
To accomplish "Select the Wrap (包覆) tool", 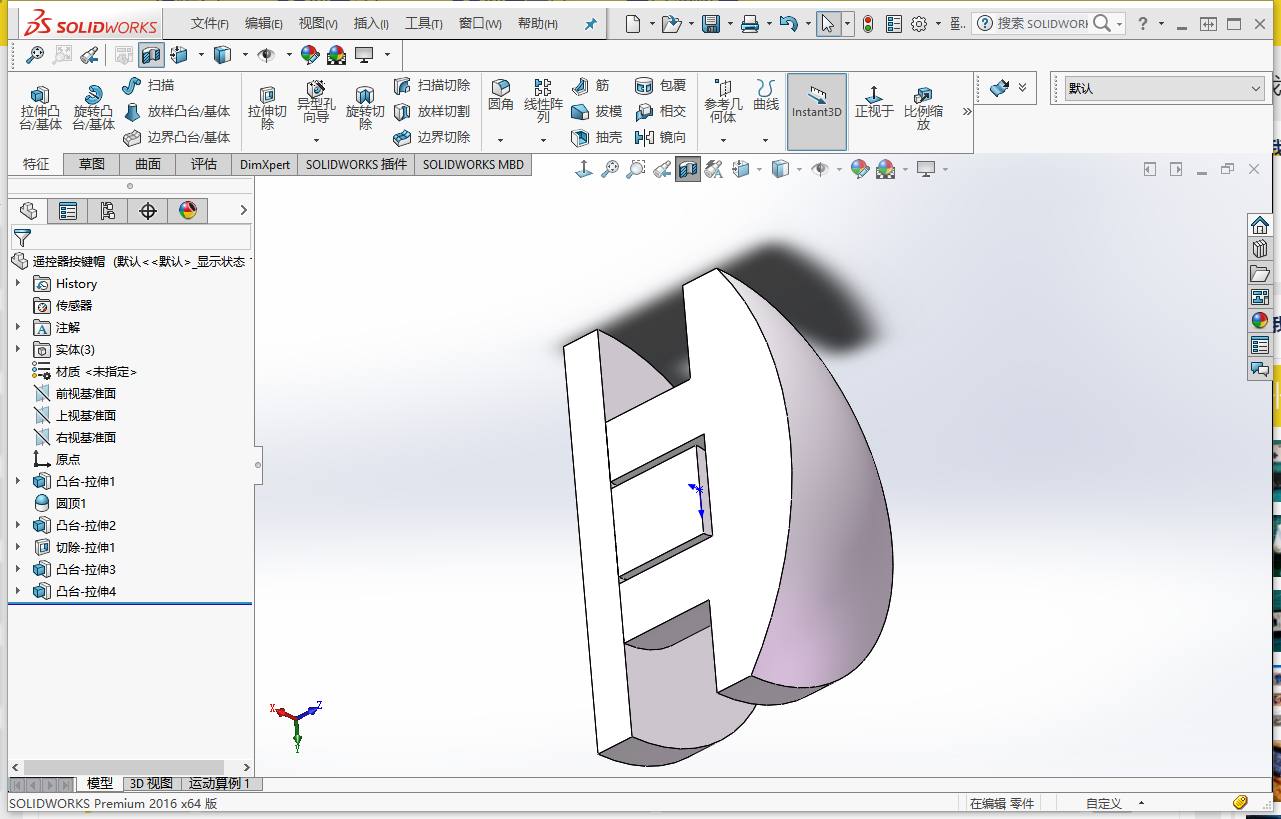I will (660, 86).
